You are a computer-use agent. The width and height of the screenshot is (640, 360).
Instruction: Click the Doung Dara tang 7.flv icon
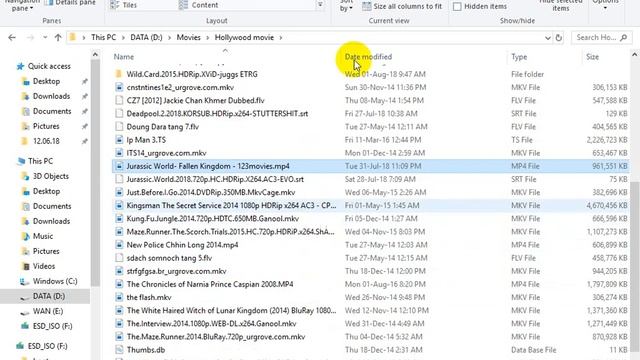[119, 127]
